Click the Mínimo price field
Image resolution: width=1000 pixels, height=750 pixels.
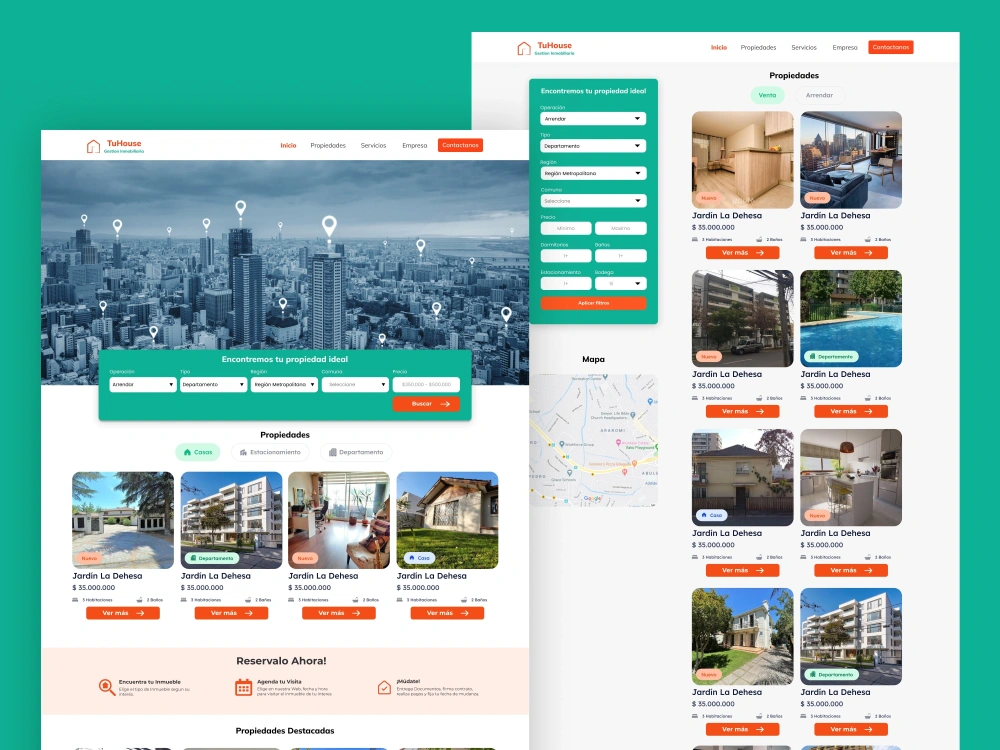click(x=566, y=228)
